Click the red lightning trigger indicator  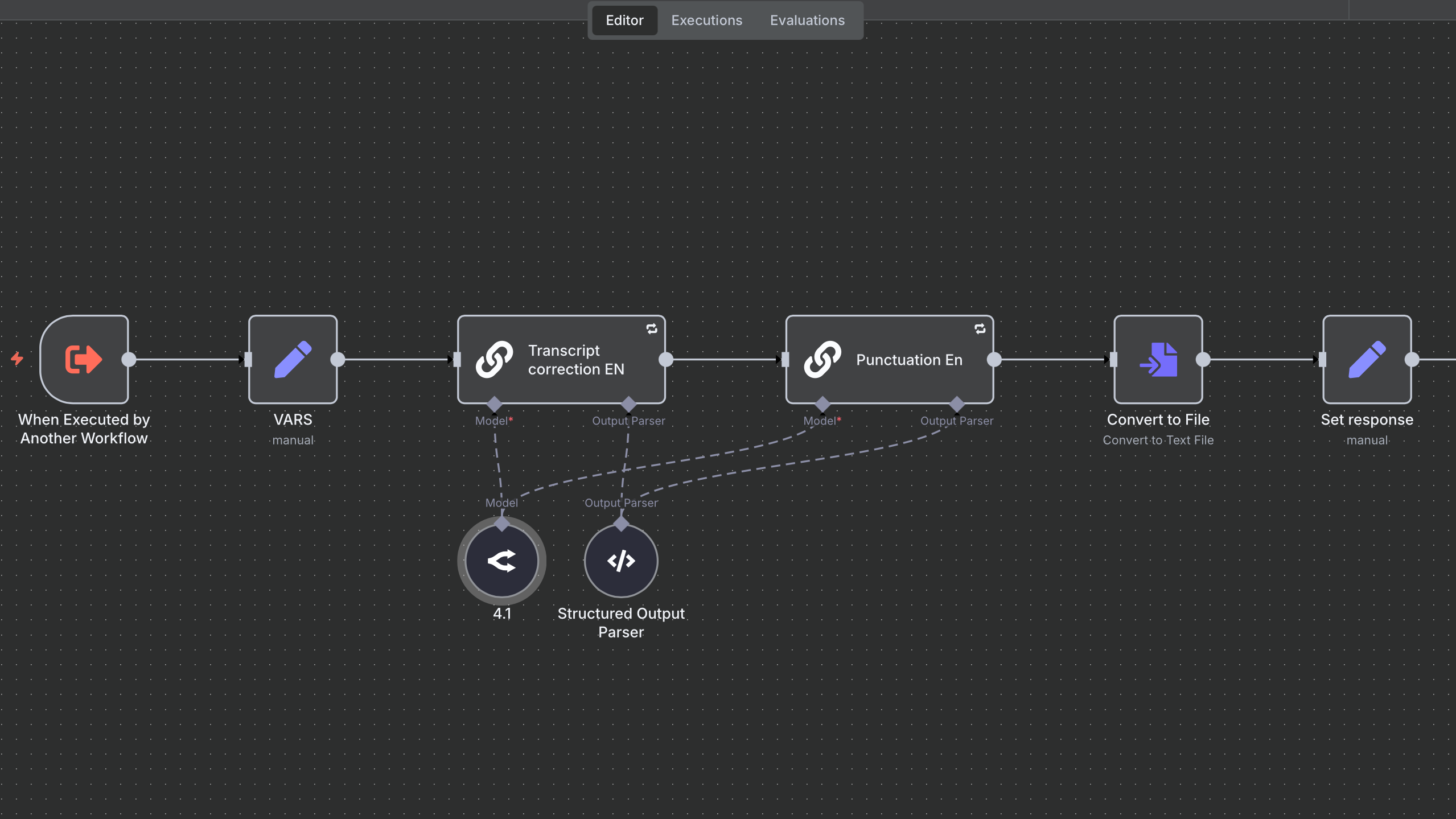point(17,359)
